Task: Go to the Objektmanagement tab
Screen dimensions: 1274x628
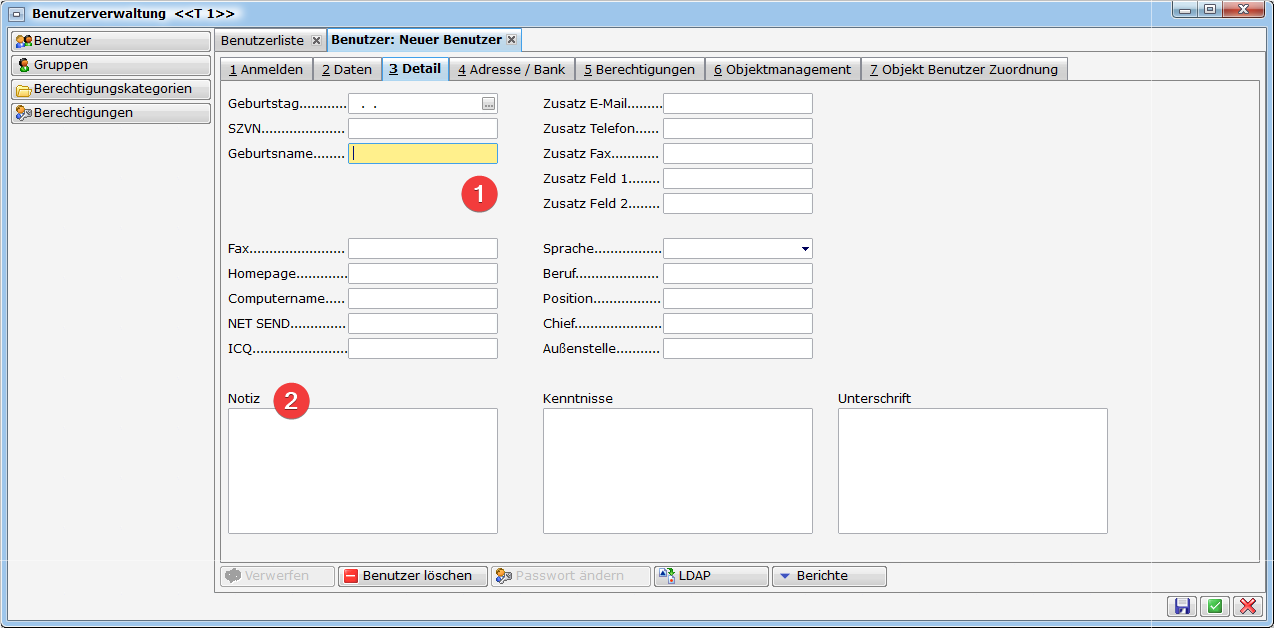Action: [x=782, y=69]
